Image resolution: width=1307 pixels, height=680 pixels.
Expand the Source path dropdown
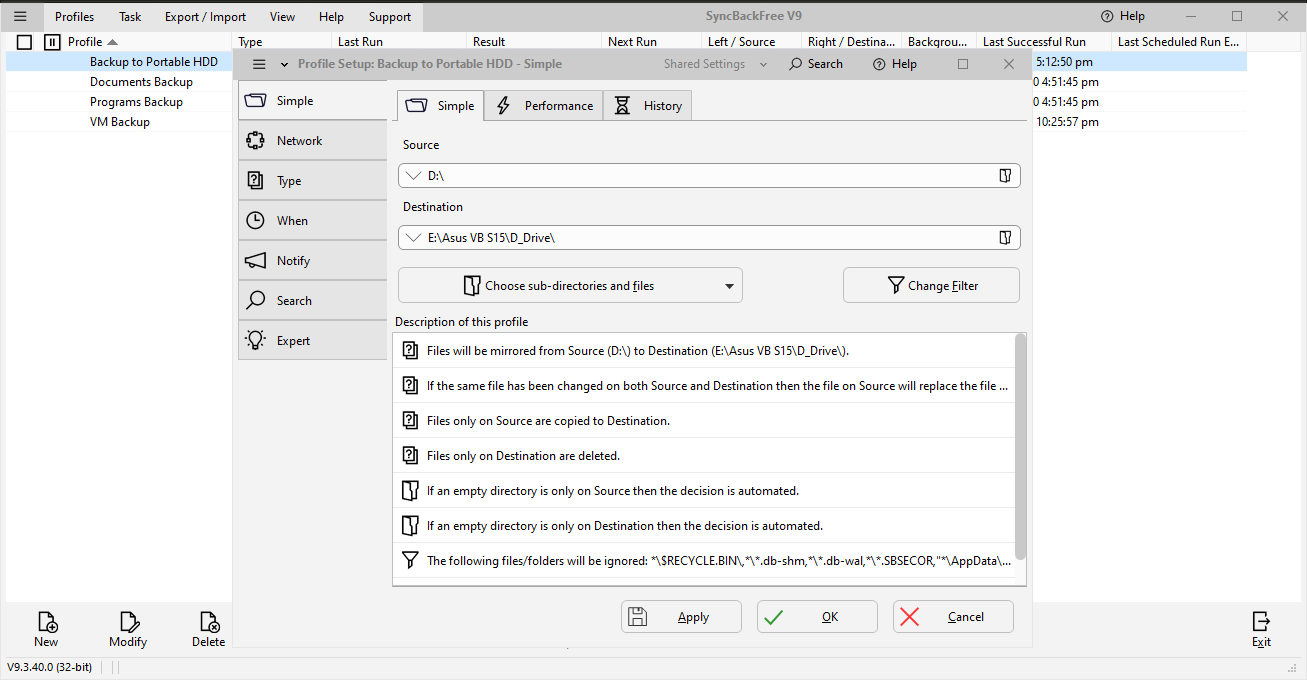click(414, 176)
